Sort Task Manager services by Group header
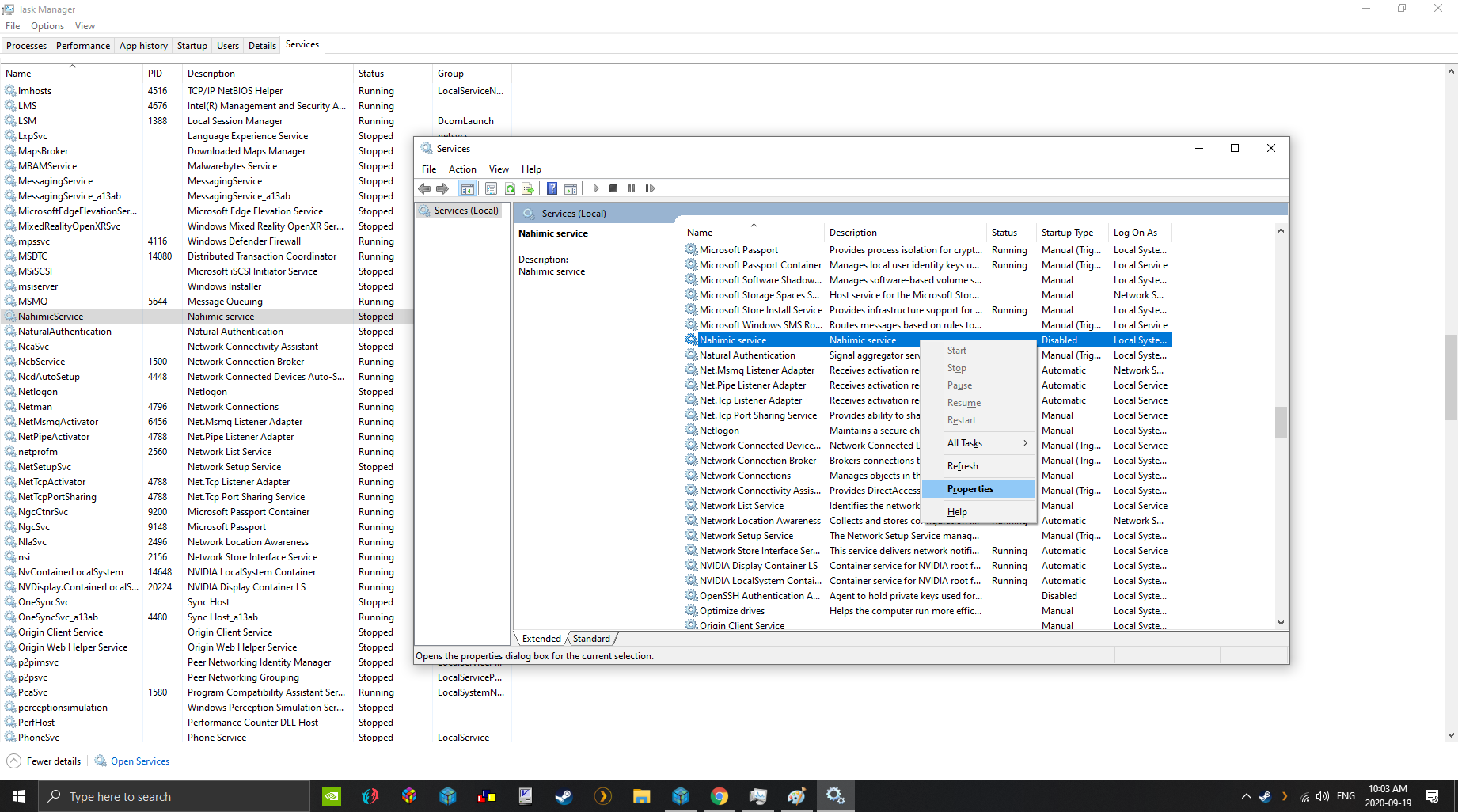 point(471,74)
